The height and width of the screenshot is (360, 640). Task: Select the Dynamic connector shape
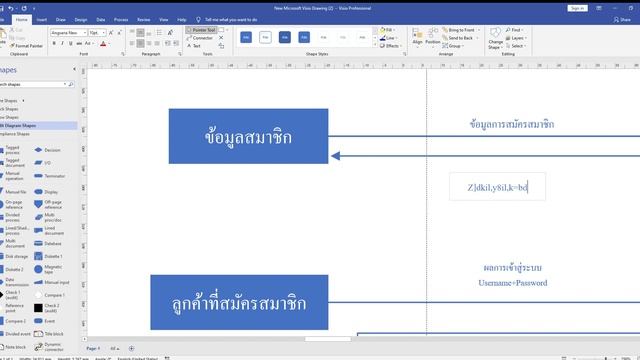pyautogui.click(x=49, y=347)
